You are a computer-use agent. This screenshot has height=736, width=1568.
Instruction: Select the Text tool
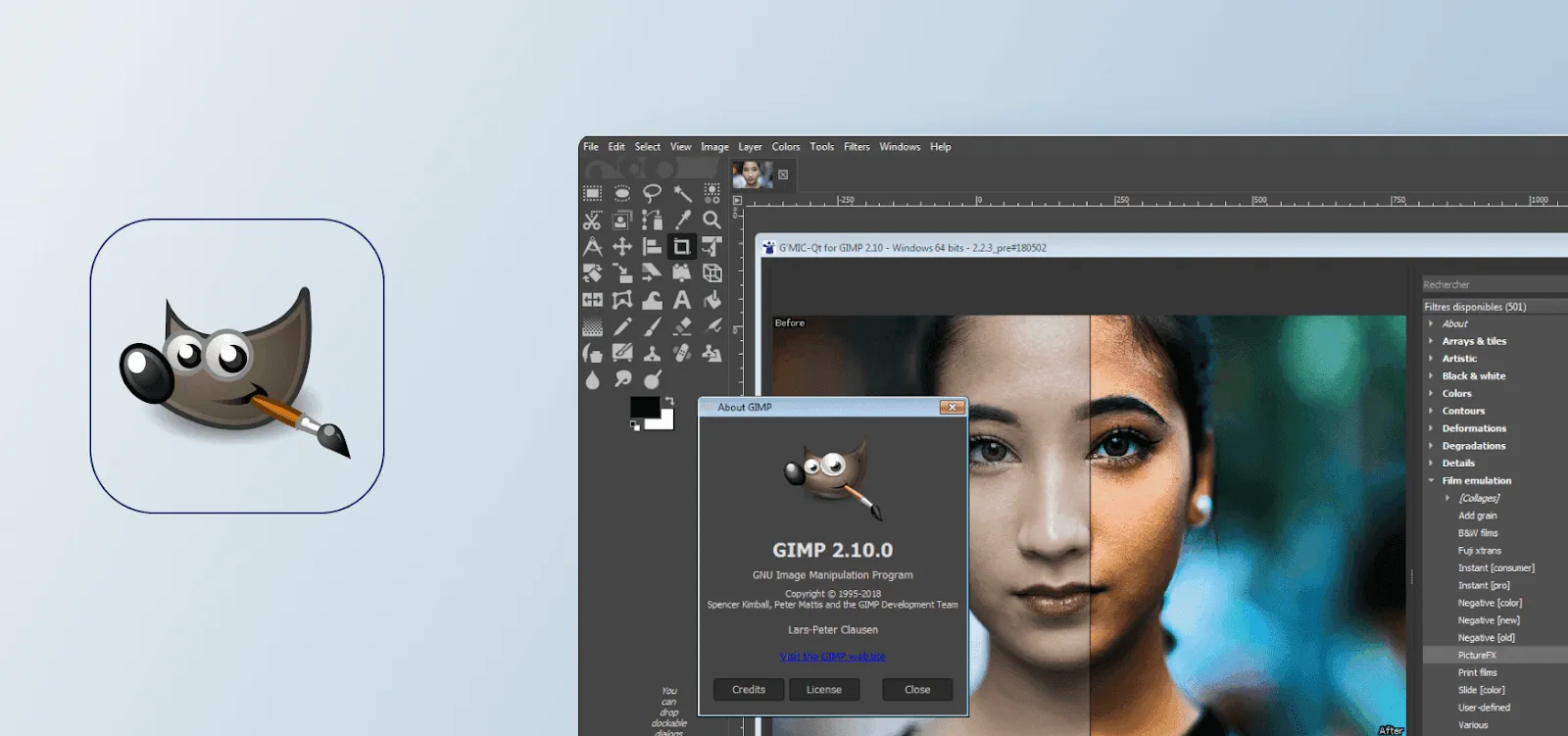point(682,300)
